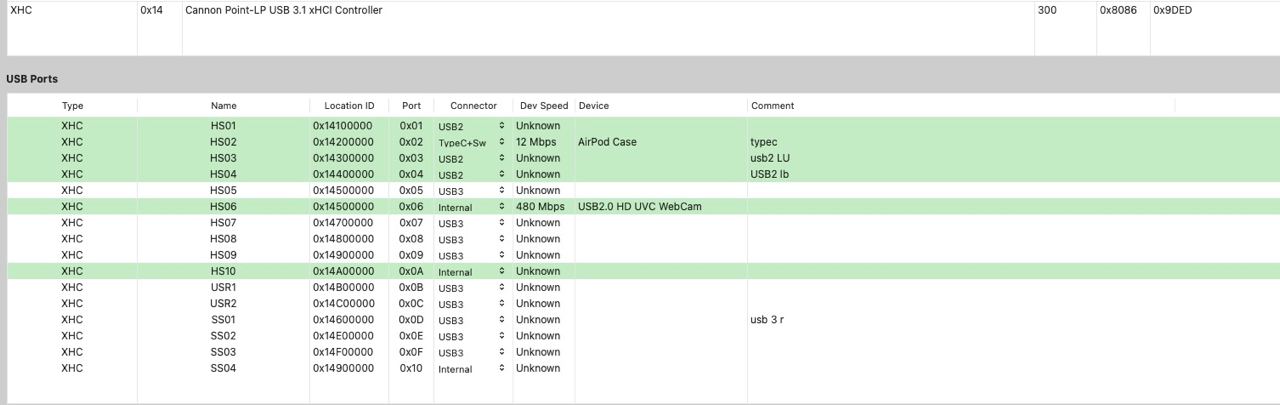
Task: Expand the connector selector in HS10 row
Action: coord(472,272)
